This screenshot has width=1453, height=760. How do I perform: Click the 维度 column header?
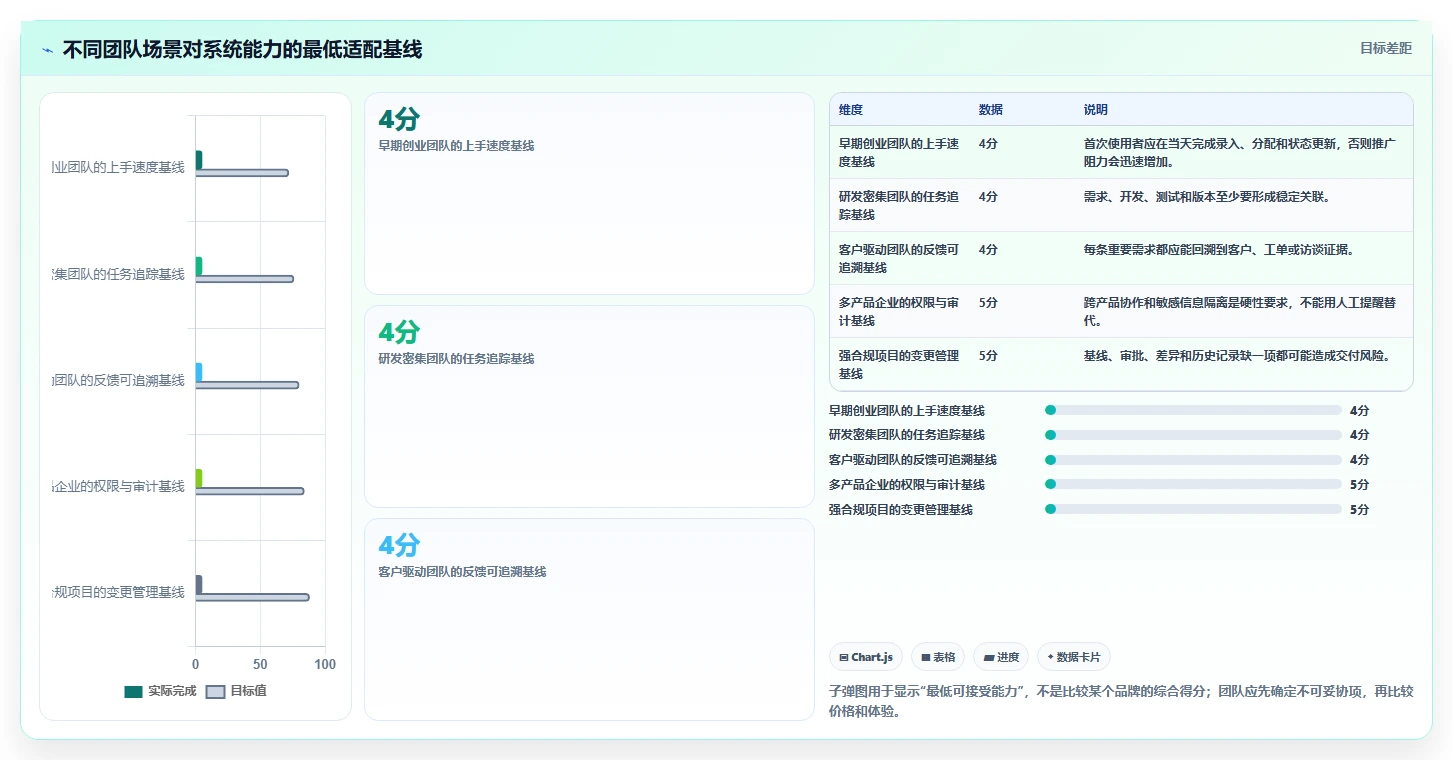[x=851, y=110]
